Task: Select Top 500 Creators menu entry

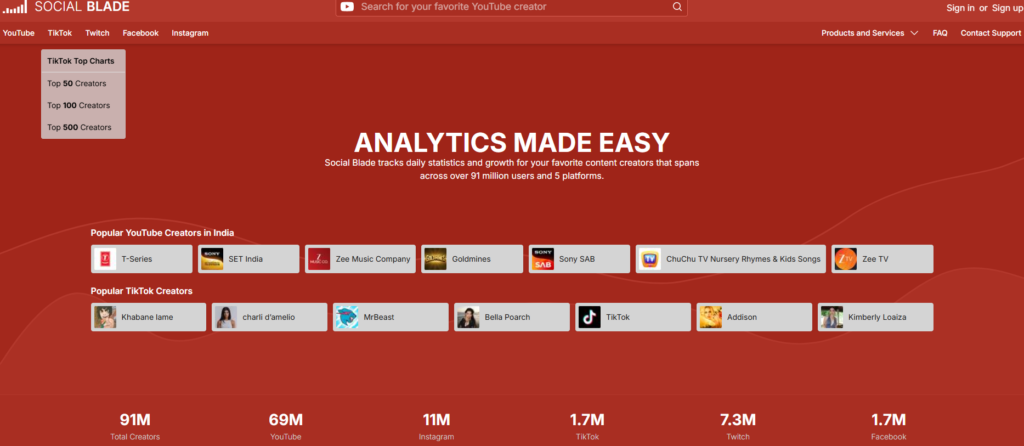Action: pos(83,127)
